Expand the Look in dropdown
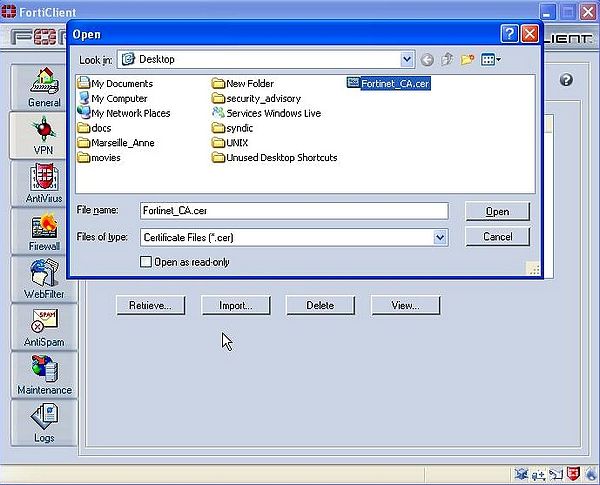 coord(407,60)
